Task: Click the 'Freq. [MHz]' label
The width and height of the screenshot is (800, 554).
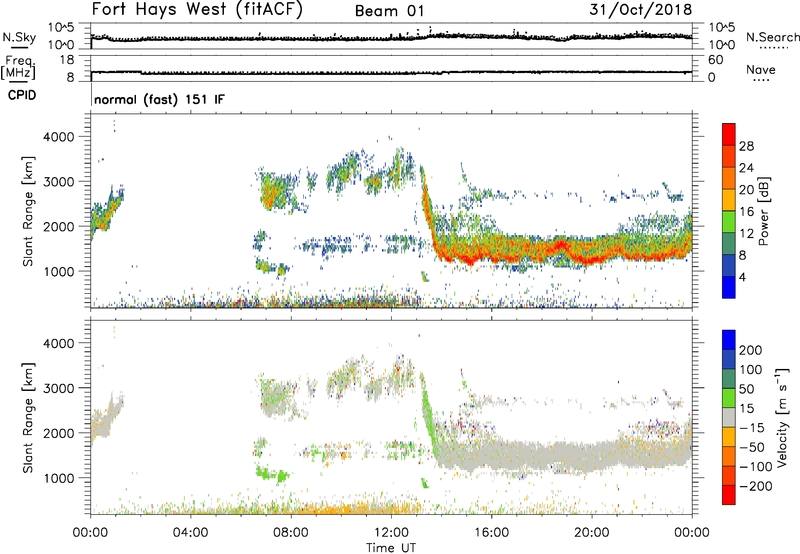Action: coord(18,68)
